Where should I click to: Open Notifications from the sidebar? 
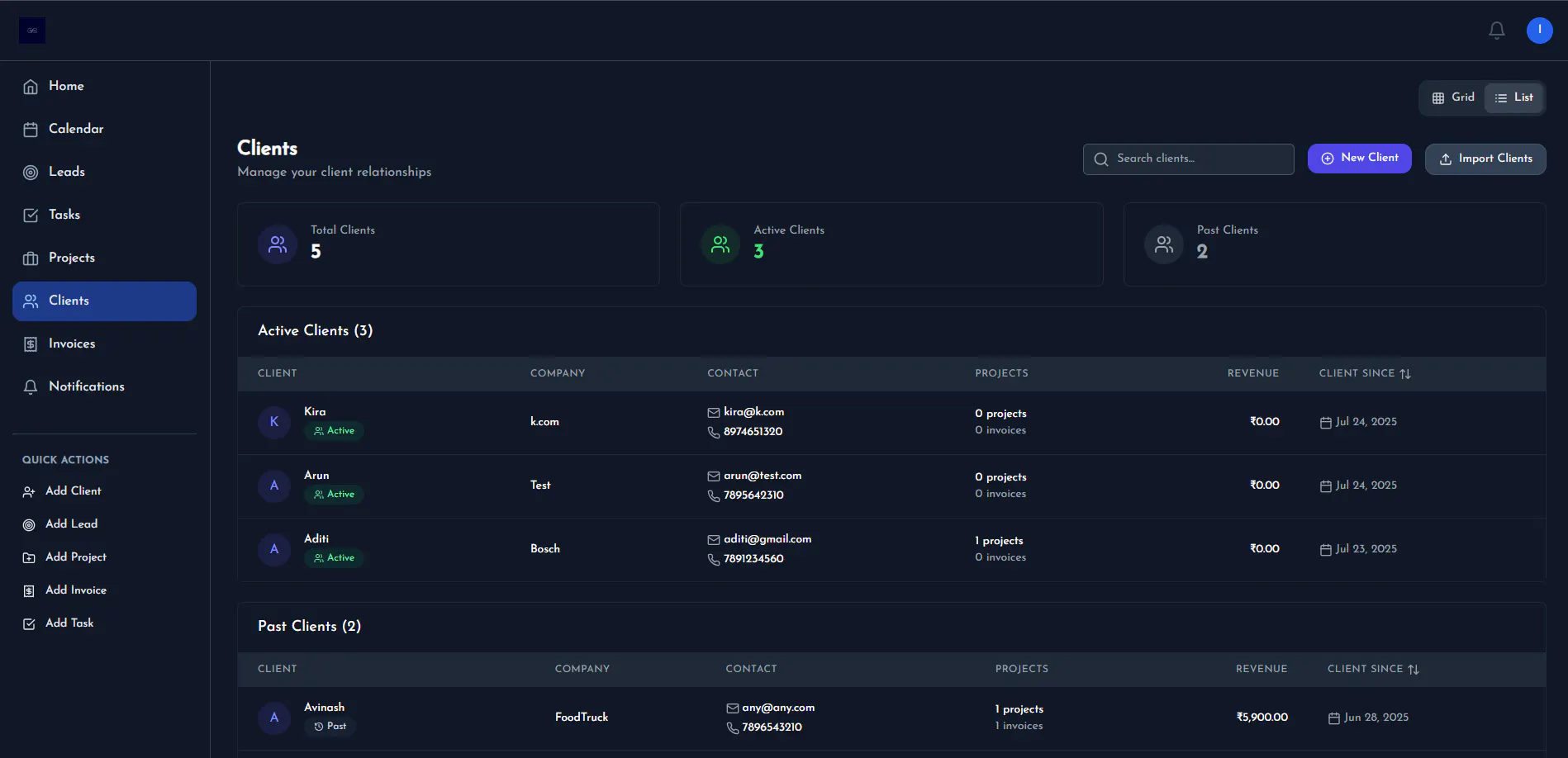coord(104,386)
